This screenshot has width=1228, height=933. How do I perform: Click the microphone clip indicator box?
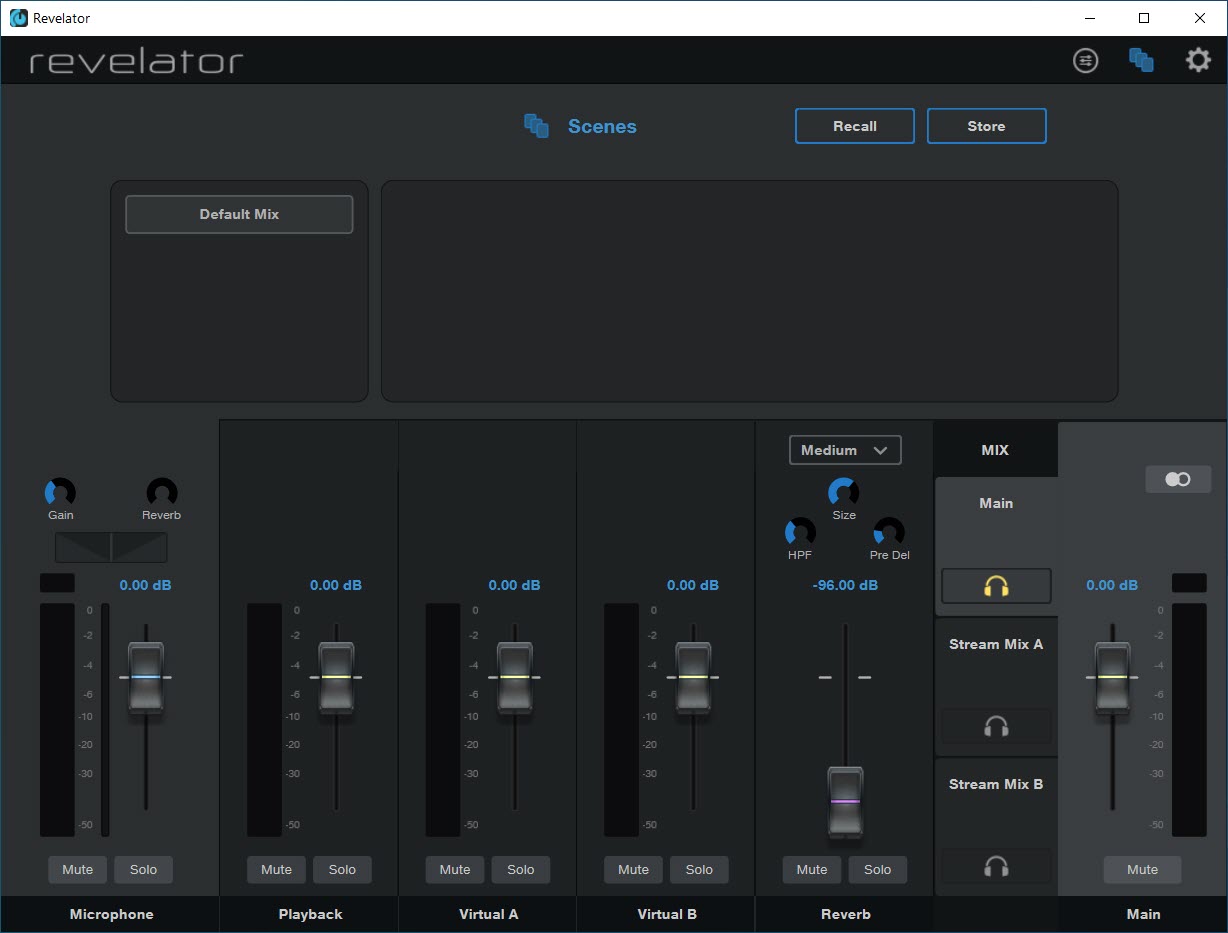[x=57, y=583]
